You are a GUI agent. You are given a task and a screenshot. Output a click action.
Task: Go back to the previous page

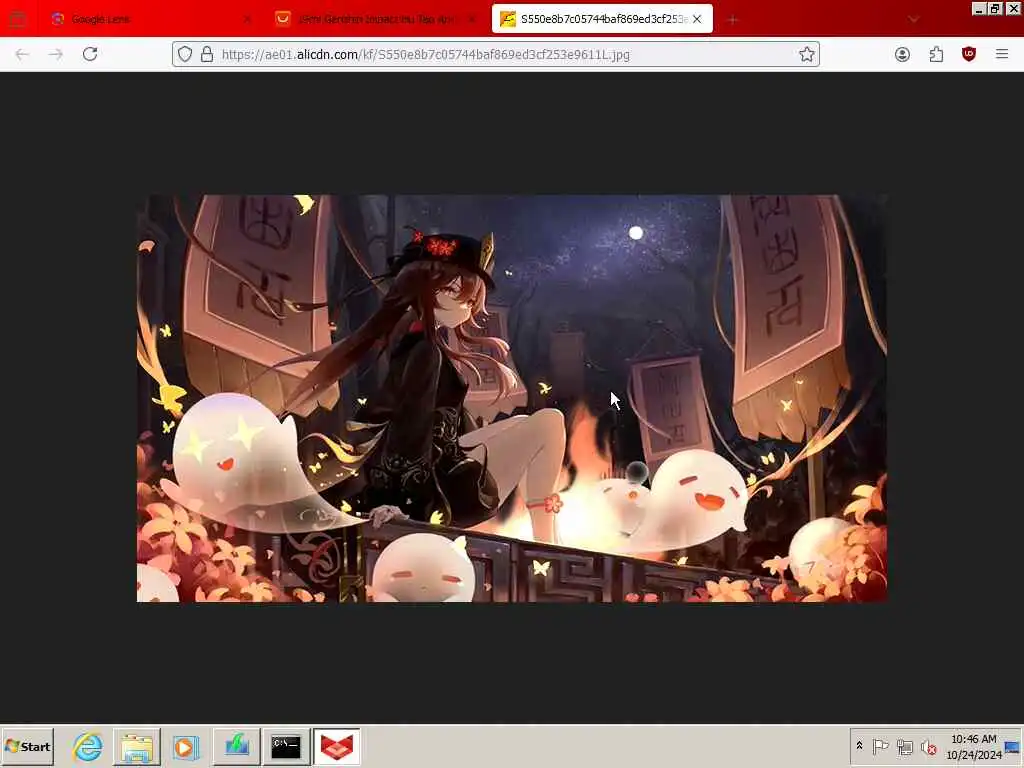[22, 54]
